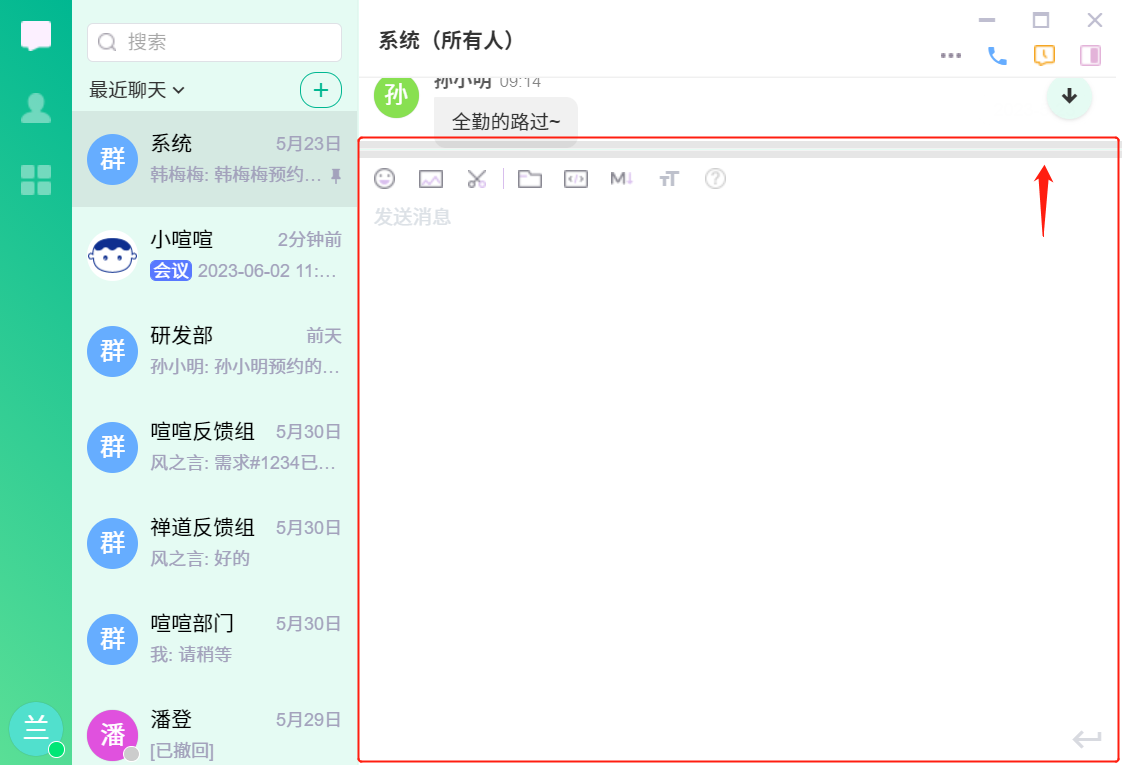
Task: Click the emoji picker icon
Action: click(x=384, y=179)
